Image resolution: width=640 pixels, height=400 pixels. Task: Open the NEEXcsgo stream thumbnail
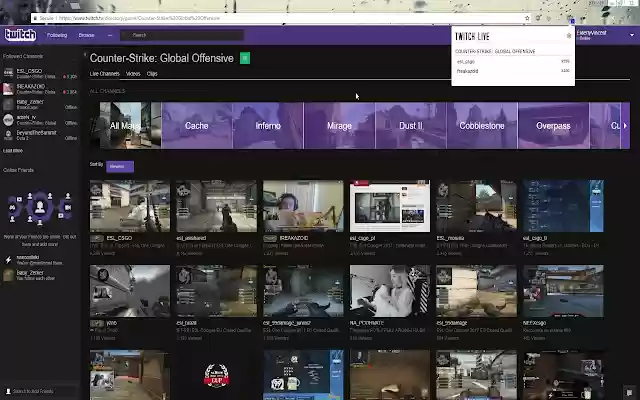click(x=563, y=291)
